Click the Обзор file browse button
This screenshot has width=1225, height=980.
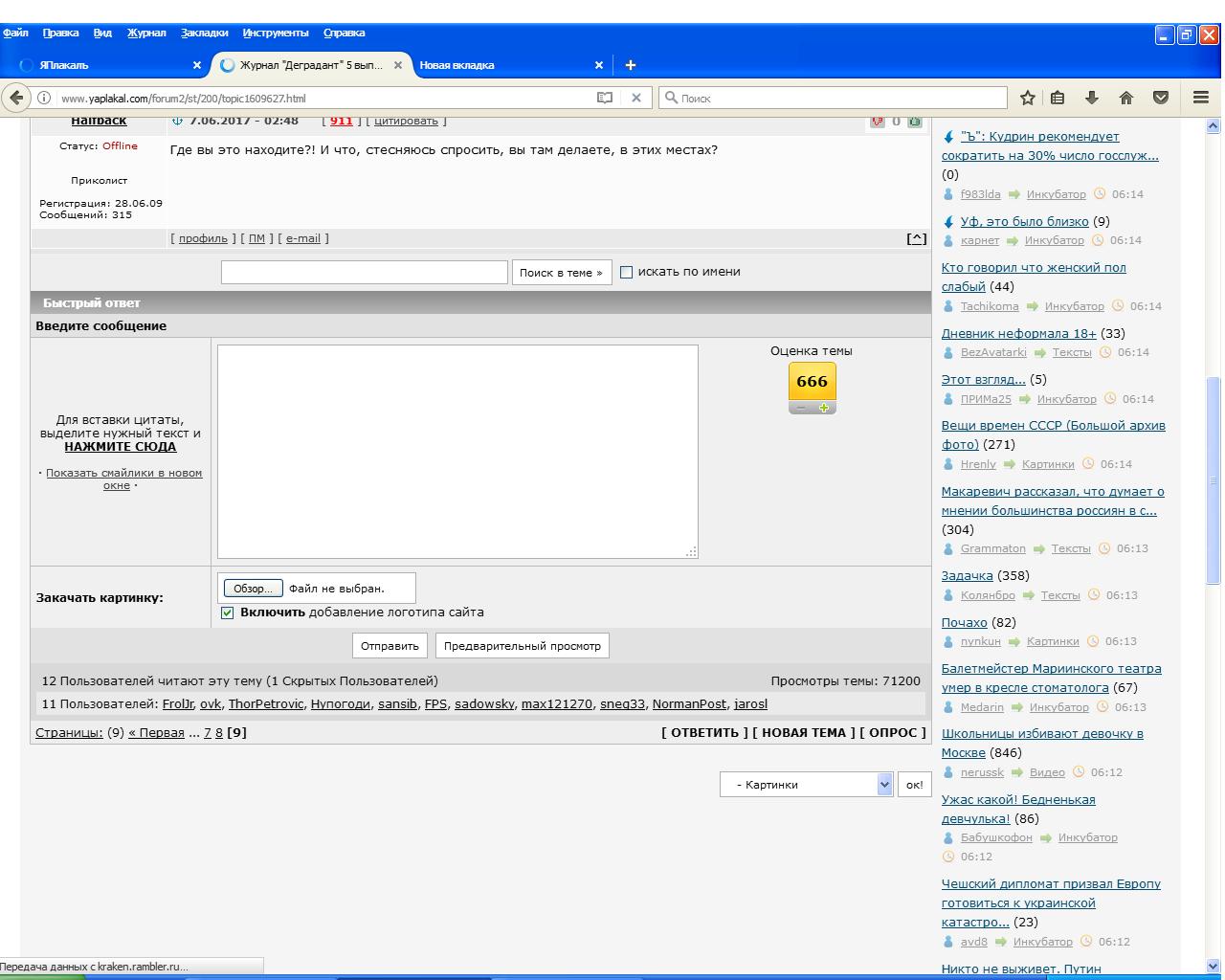(253, 589)
